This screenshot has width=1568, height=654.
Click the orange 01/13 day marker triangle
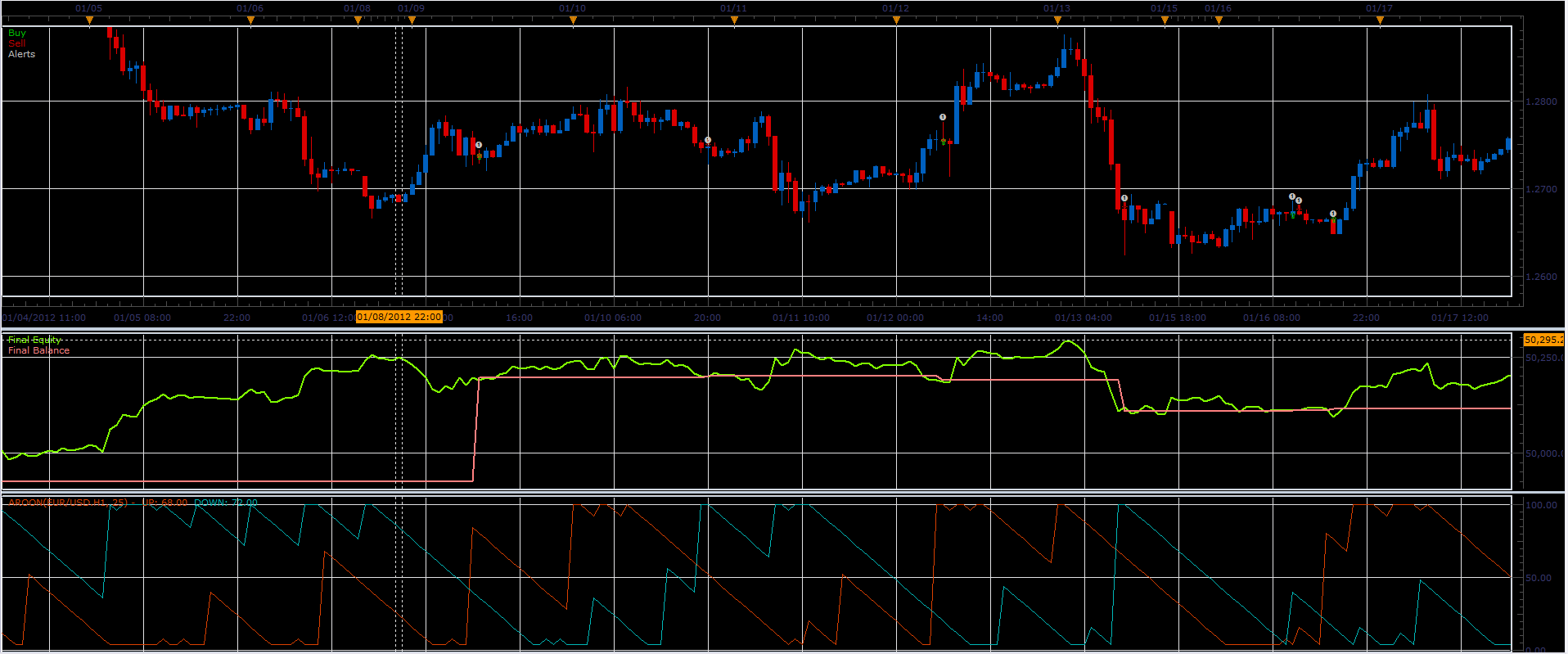(1057, 21)
